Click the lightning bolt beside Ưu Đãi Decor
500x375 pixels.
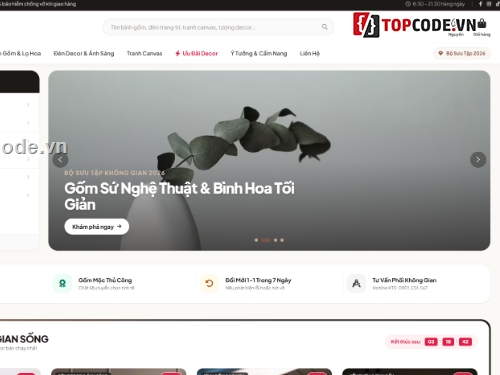178,53
